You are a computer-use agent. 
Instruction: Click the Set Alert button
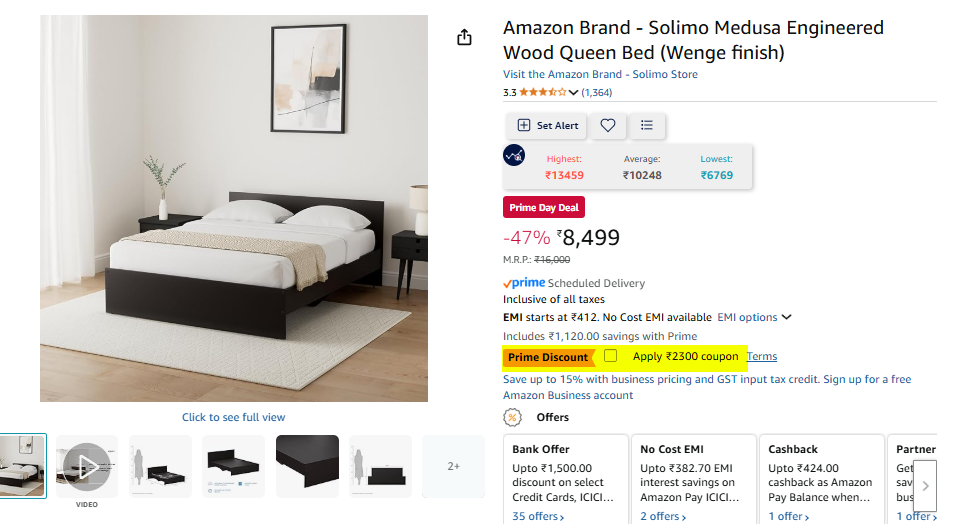(x=547, y=125)
